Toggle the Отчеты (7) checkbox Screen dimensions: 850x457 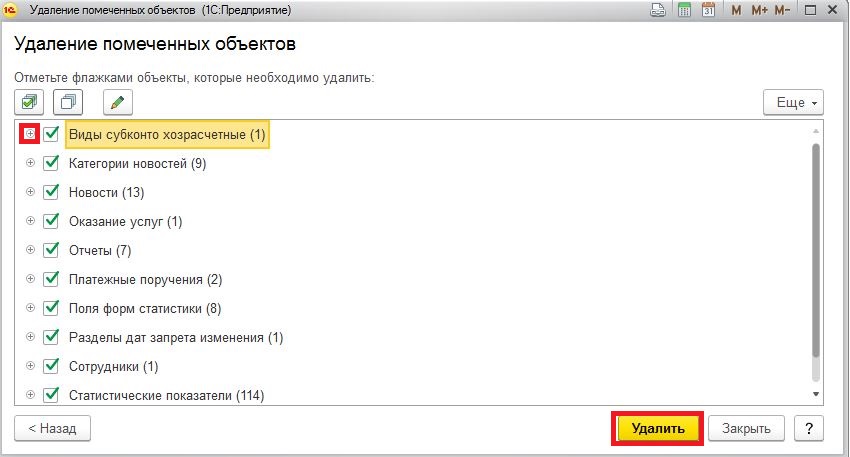tap(51, 250)
